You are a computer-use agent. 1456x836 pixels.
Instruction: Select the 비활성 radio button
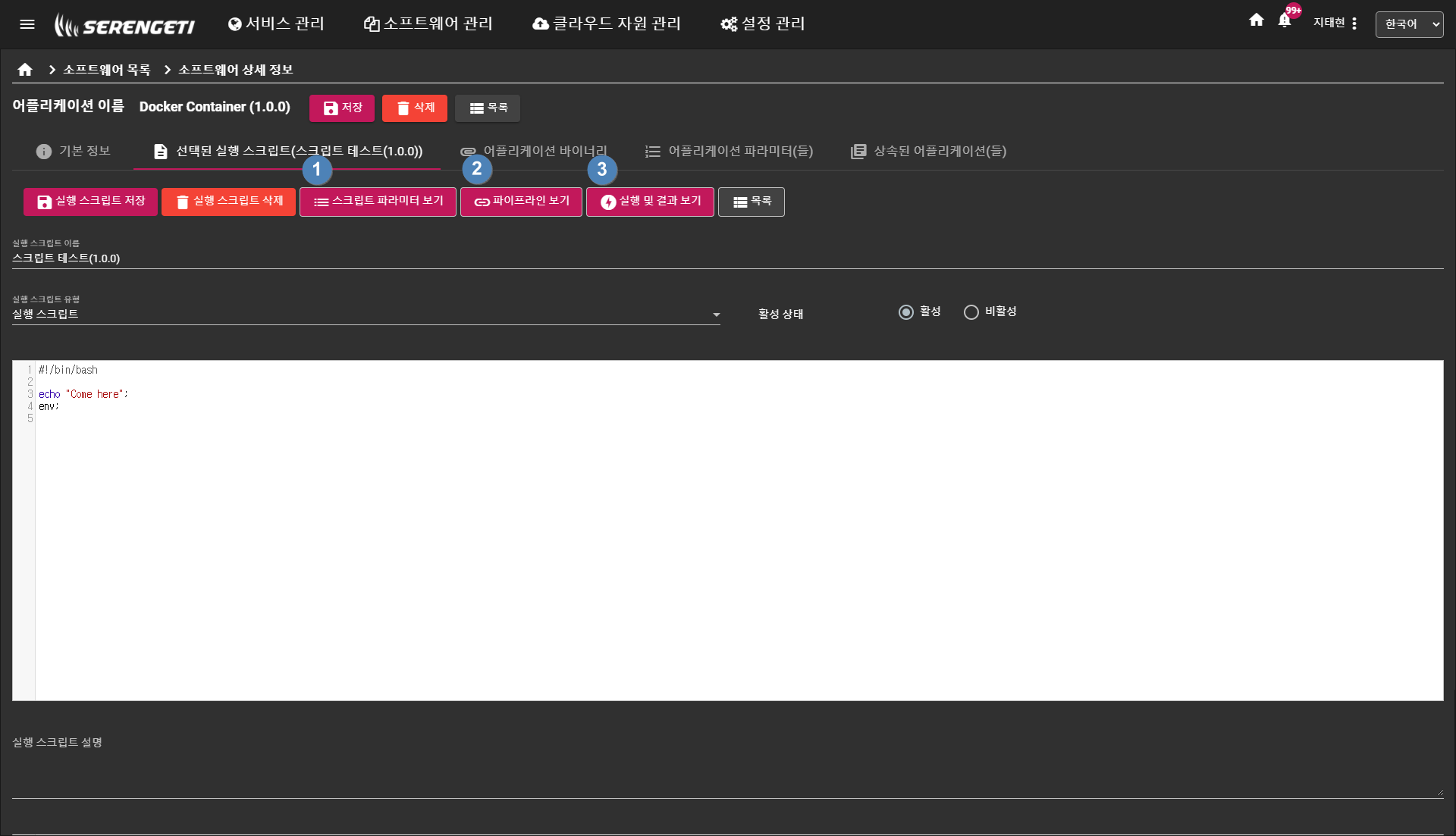[971, 312]
